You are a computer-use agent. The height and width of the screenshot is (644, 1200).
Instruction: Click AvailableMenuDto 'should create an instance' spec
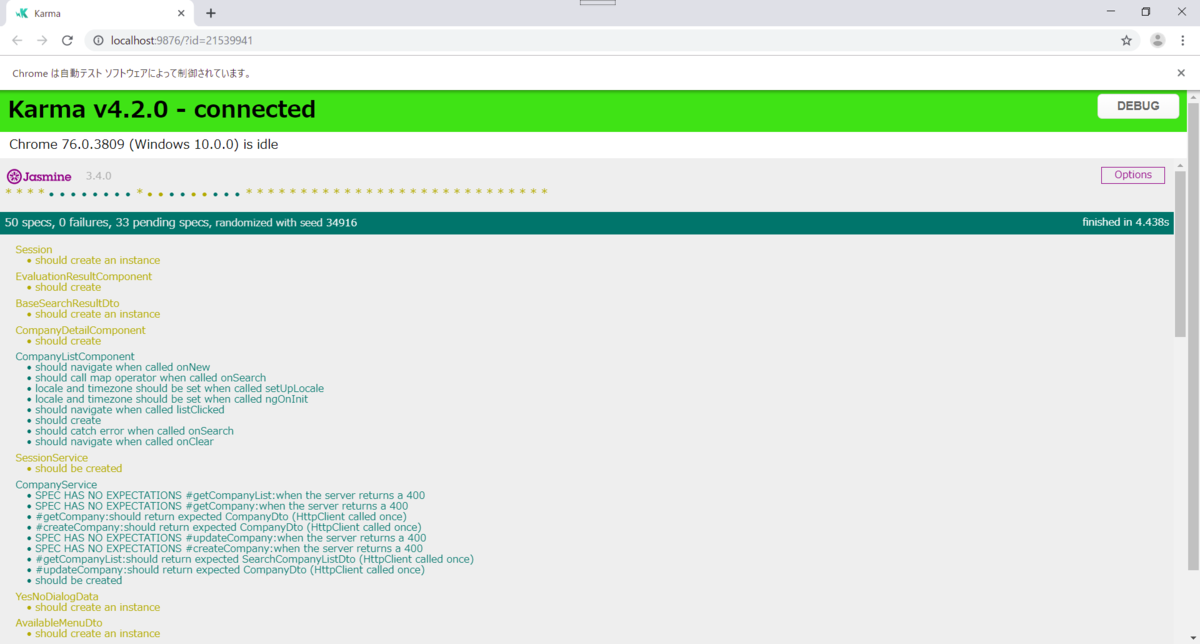[x=98, y=634]
